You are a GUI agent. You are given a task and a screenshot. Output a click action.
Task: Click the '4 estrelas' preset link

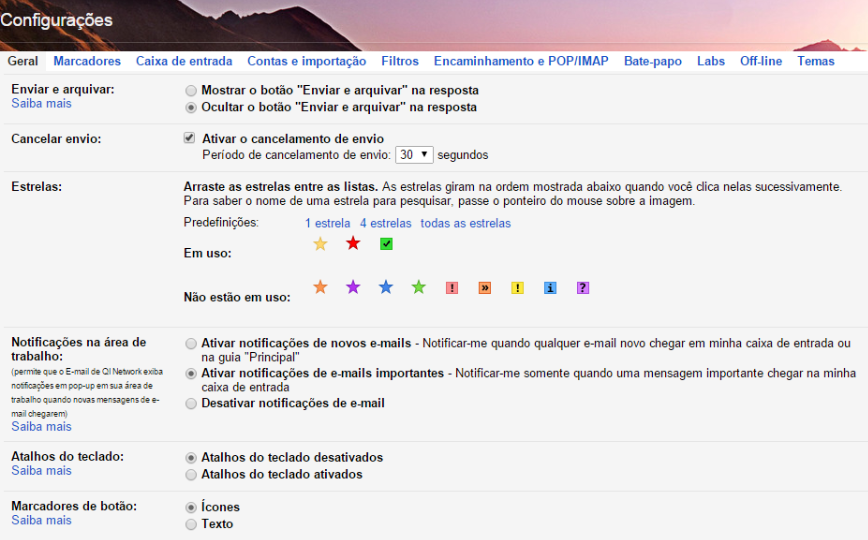tap(385, 223)
